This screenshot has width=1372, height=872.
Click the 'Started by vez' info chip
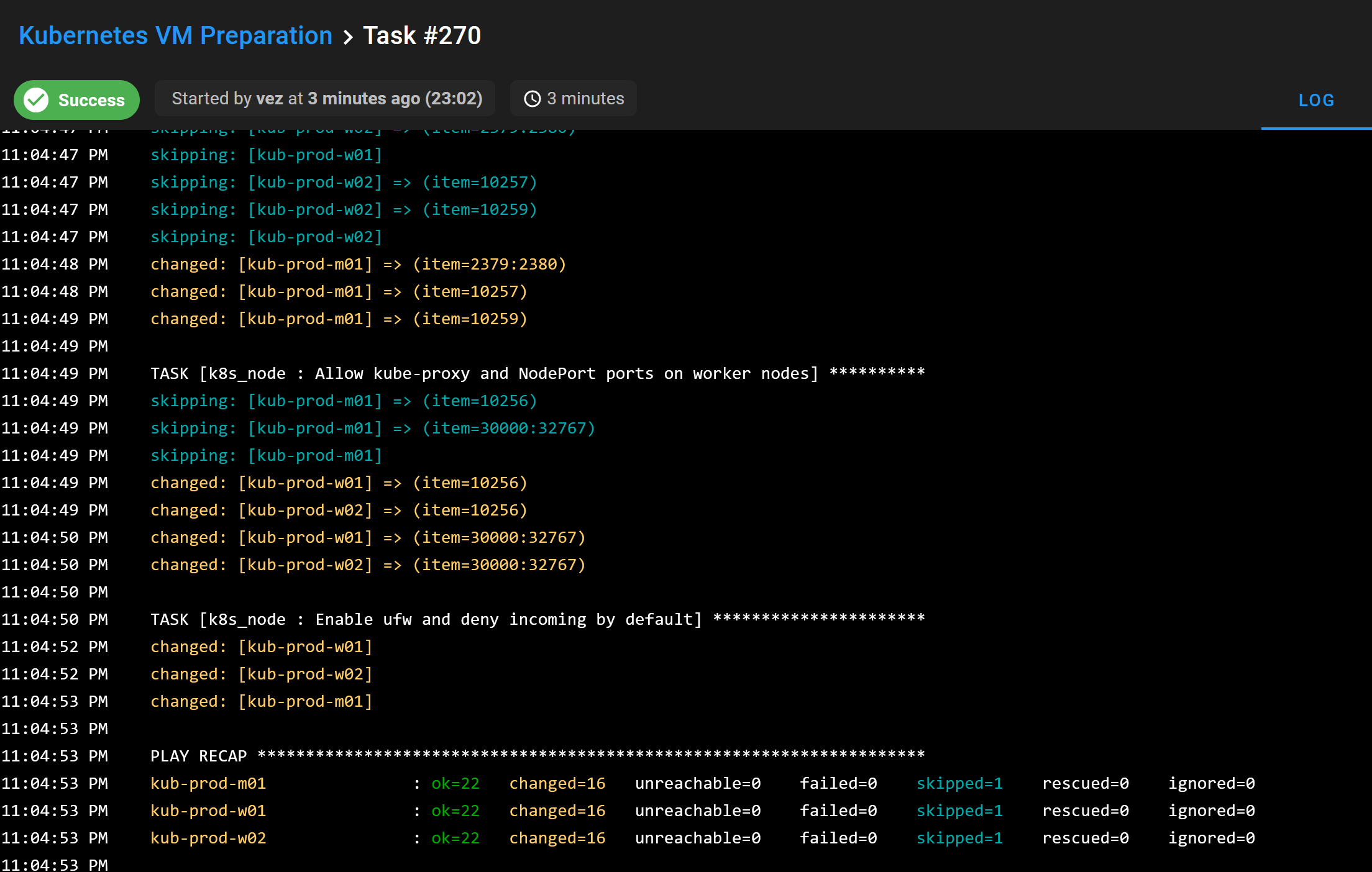tap(325, 98)
